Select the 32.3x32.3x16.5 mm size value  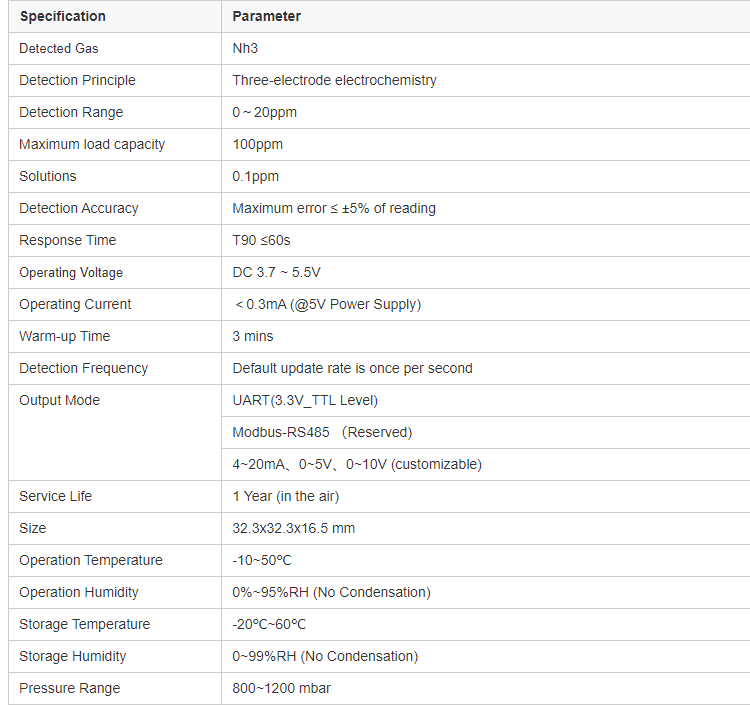click(x=294, y=529)
